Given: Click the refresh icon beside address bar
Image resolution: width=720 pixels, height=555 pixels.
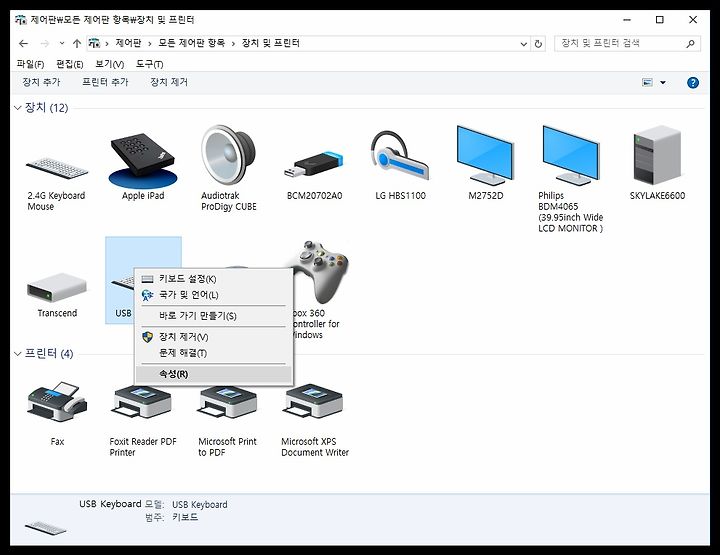Looking at the screenshot, I should point(538,44).
